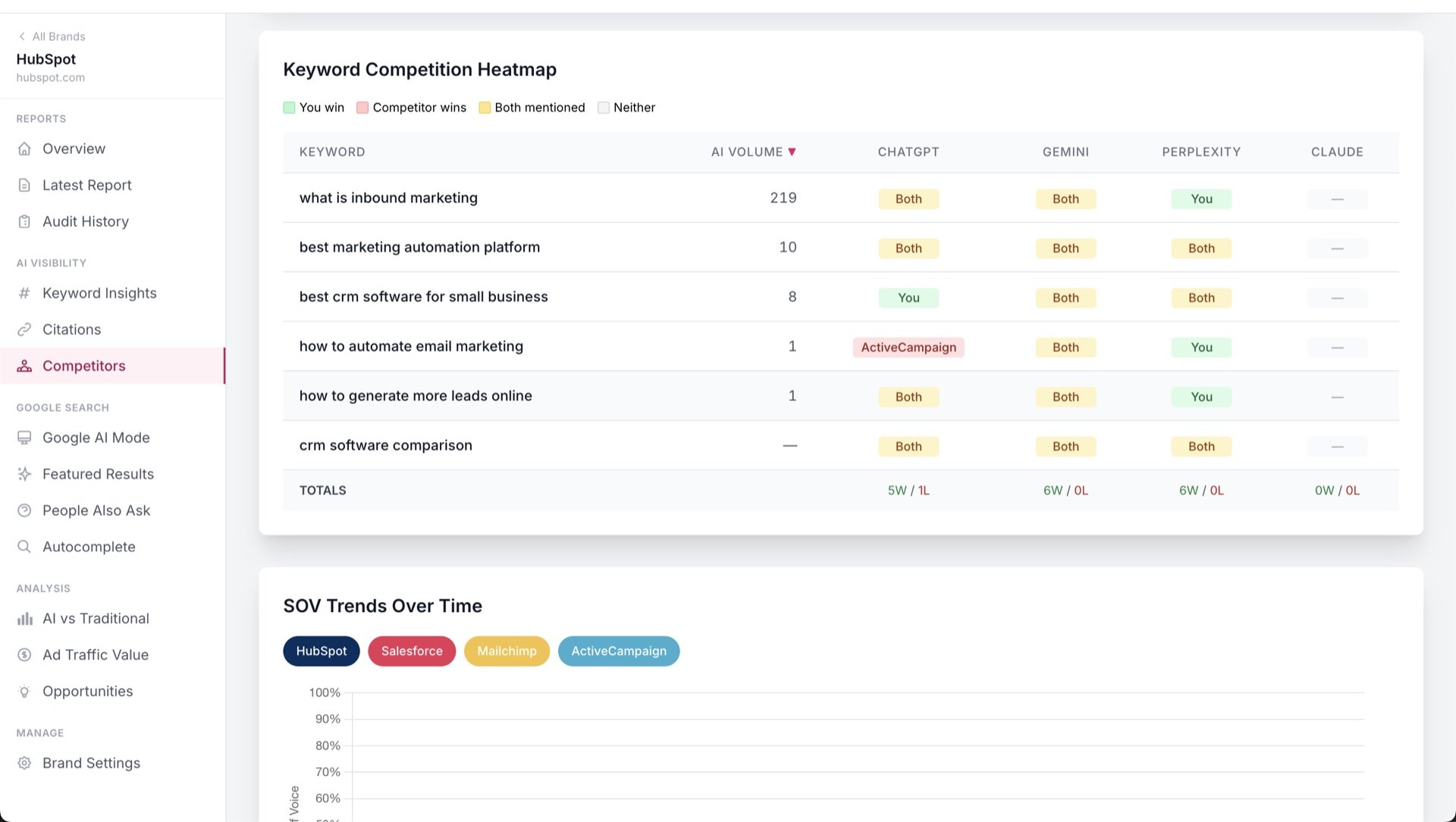The width and height of the screenshot is (1456, 822).
Task: Click the People Also Ask question icon
Action: (x=24, y=510)
